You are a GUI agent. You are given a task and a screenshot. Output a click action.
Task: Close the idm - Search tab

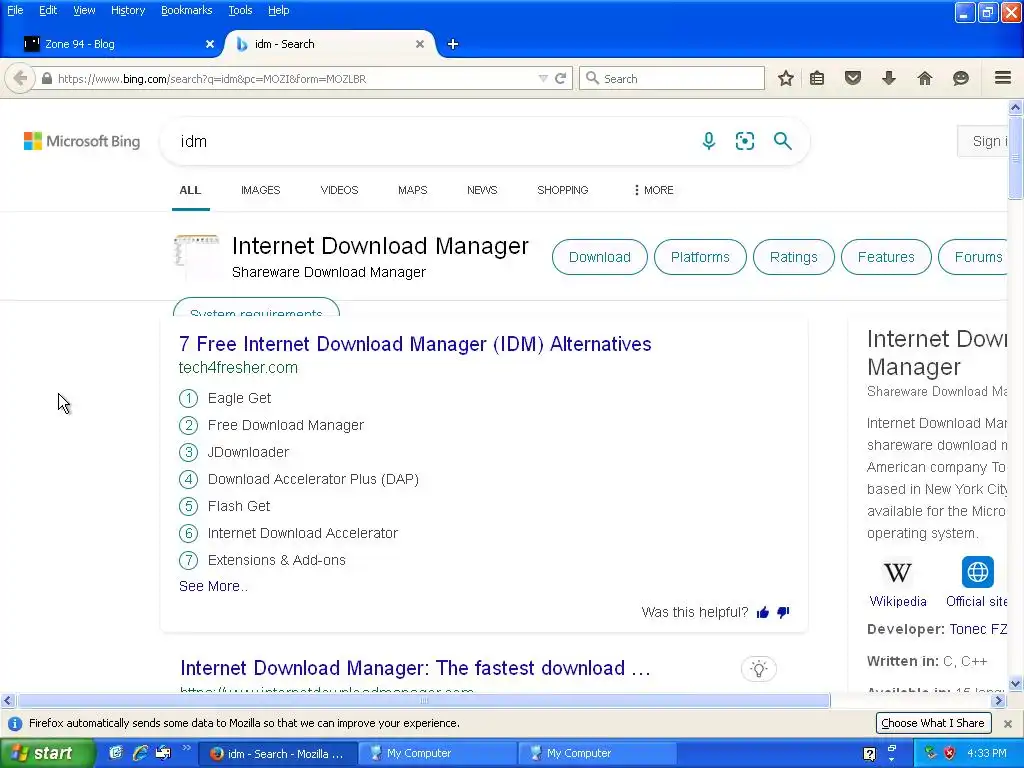pos(420,44)
